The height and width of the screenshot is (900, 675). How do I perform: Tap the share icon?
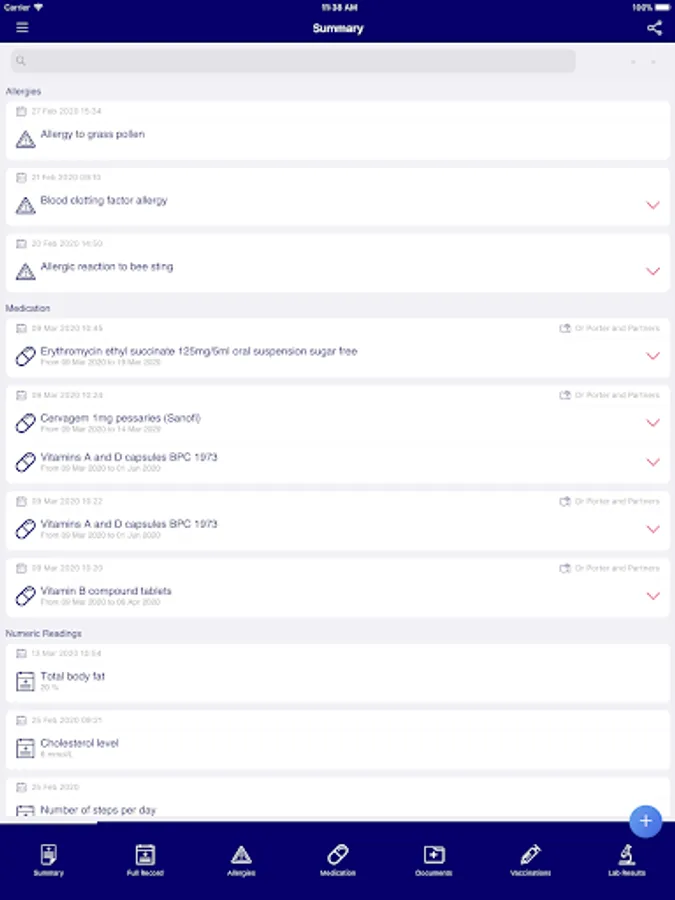click(x=654, y=28)
